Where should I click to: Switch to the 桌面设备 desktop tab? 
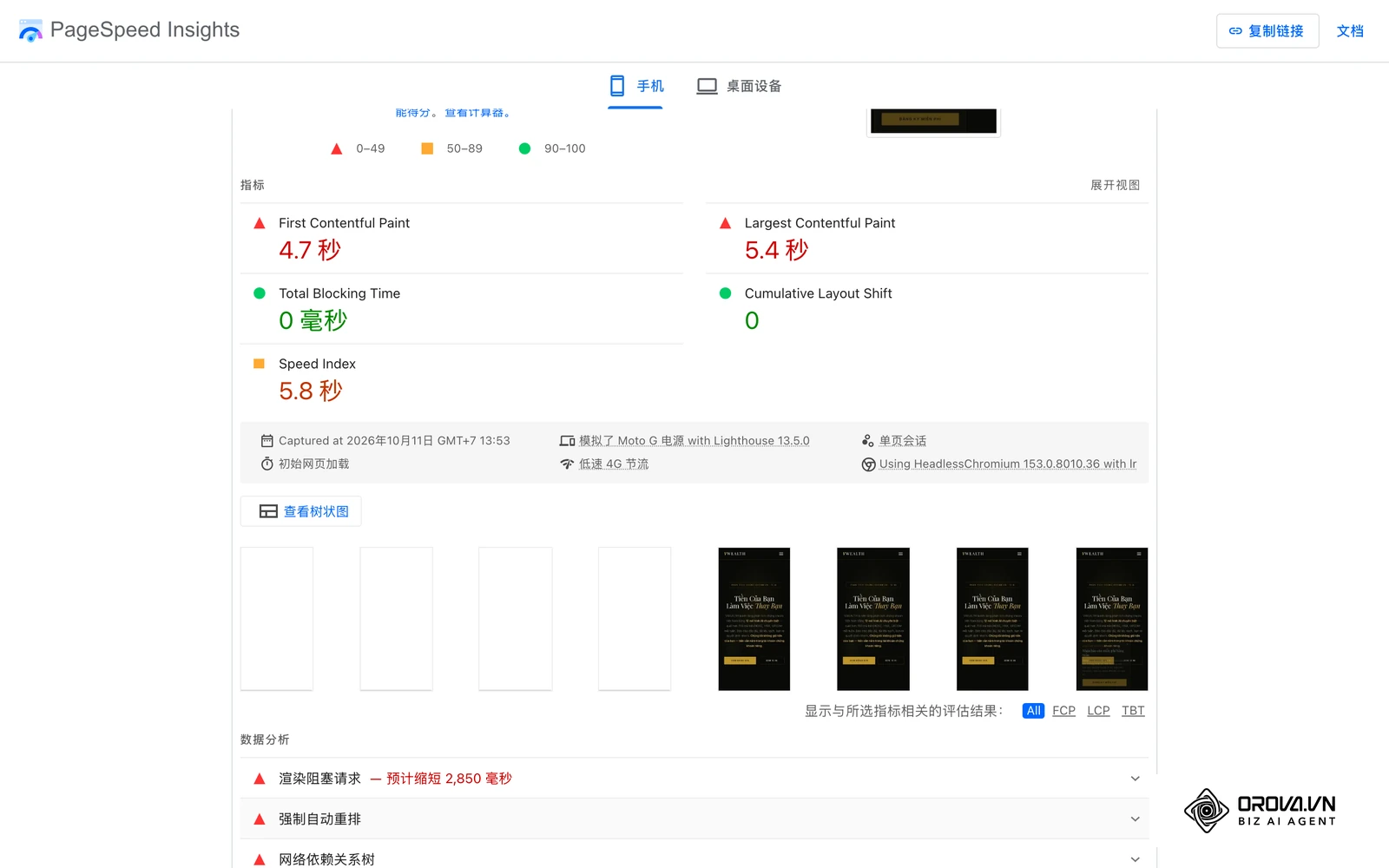tap(739, 86)
